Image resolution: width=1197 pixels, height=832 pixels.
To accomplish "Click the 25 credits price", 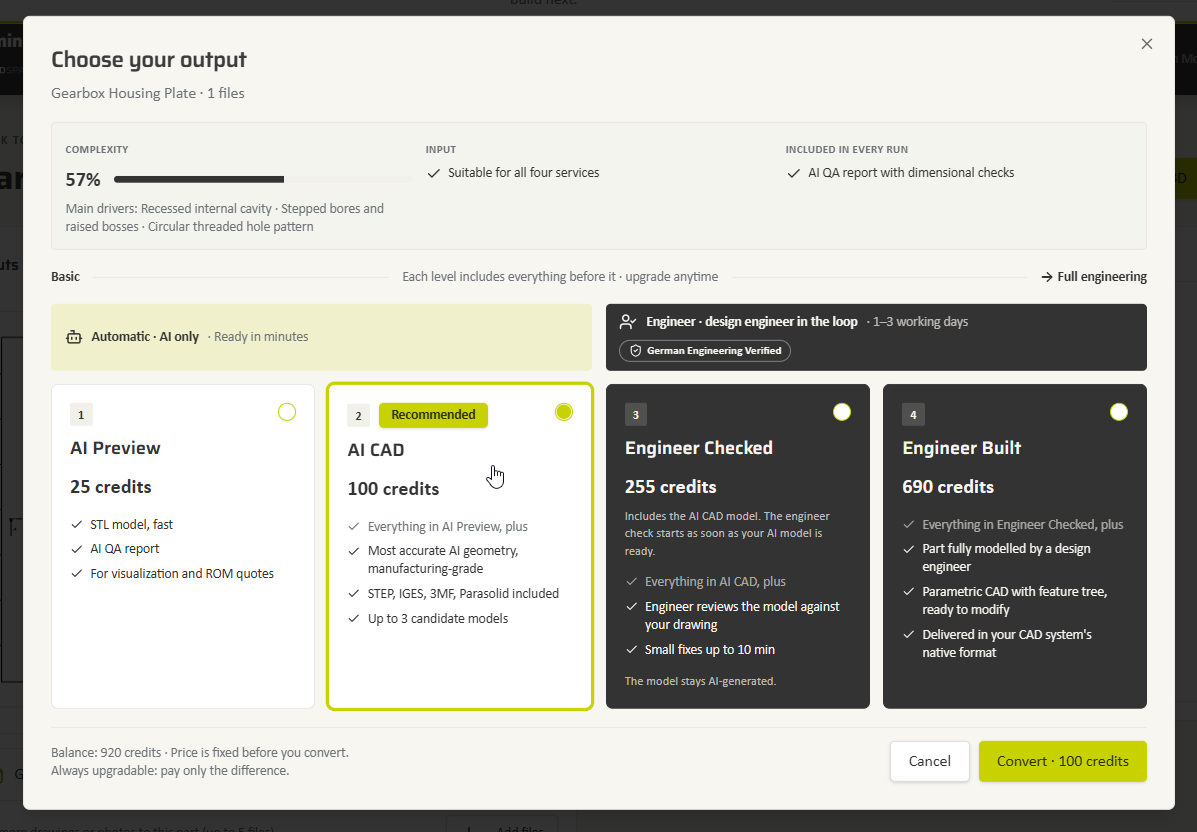I will [111, 487].
